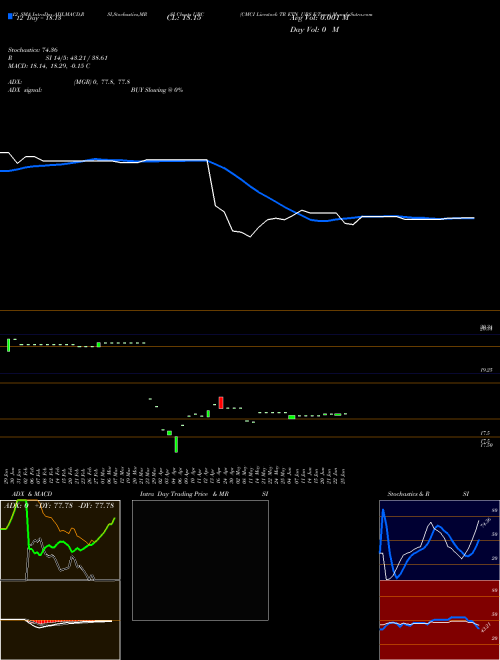Open the blue Stochastics chart panel

439,540
